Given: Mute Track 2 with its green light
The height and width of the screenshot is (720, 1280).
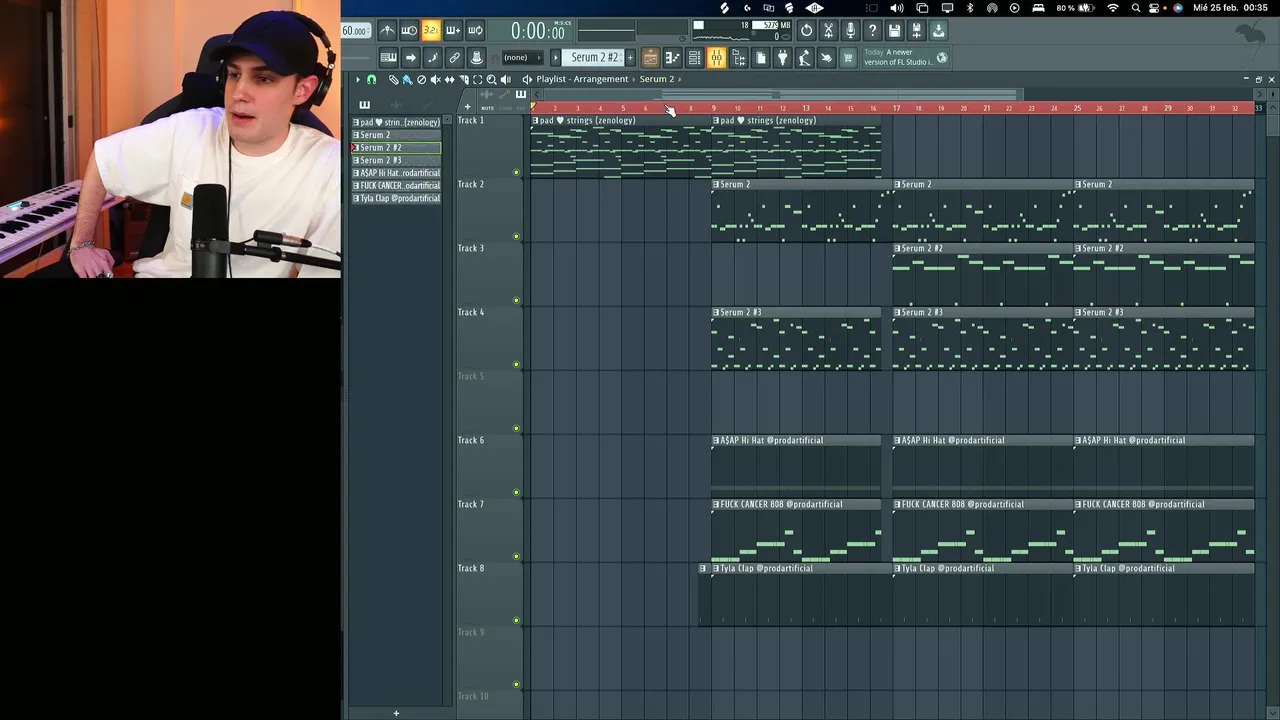Looking at the screenshot, I should pos(517,236).
